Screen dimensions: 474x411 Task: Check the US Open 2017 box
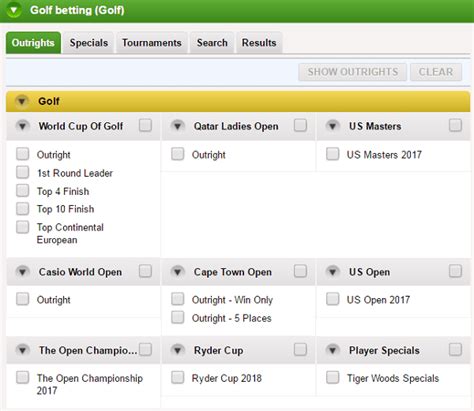point(333,299)
